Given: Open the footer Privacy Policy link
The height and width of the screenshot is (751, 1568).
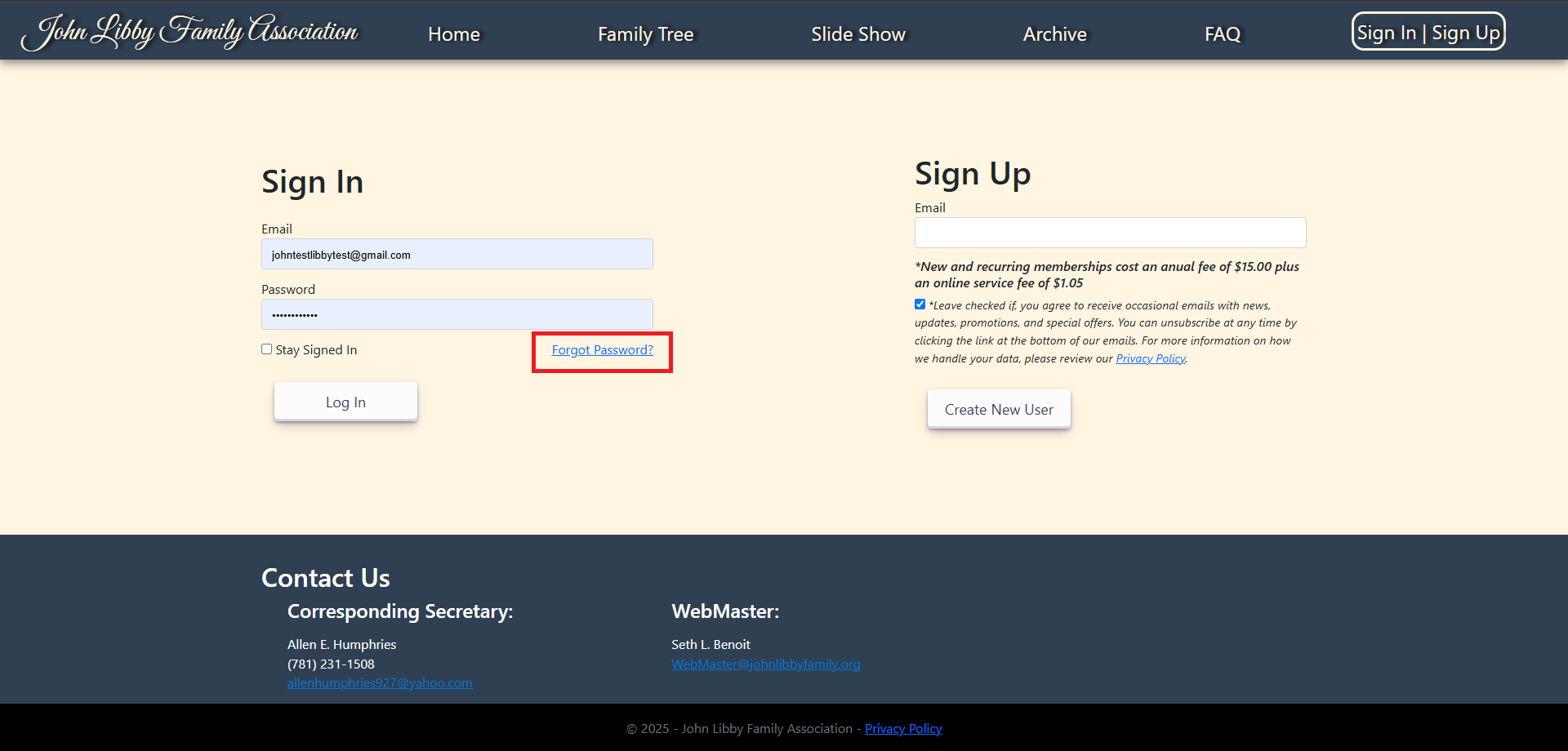Looking at the screenshot, I should click(903, 729).
